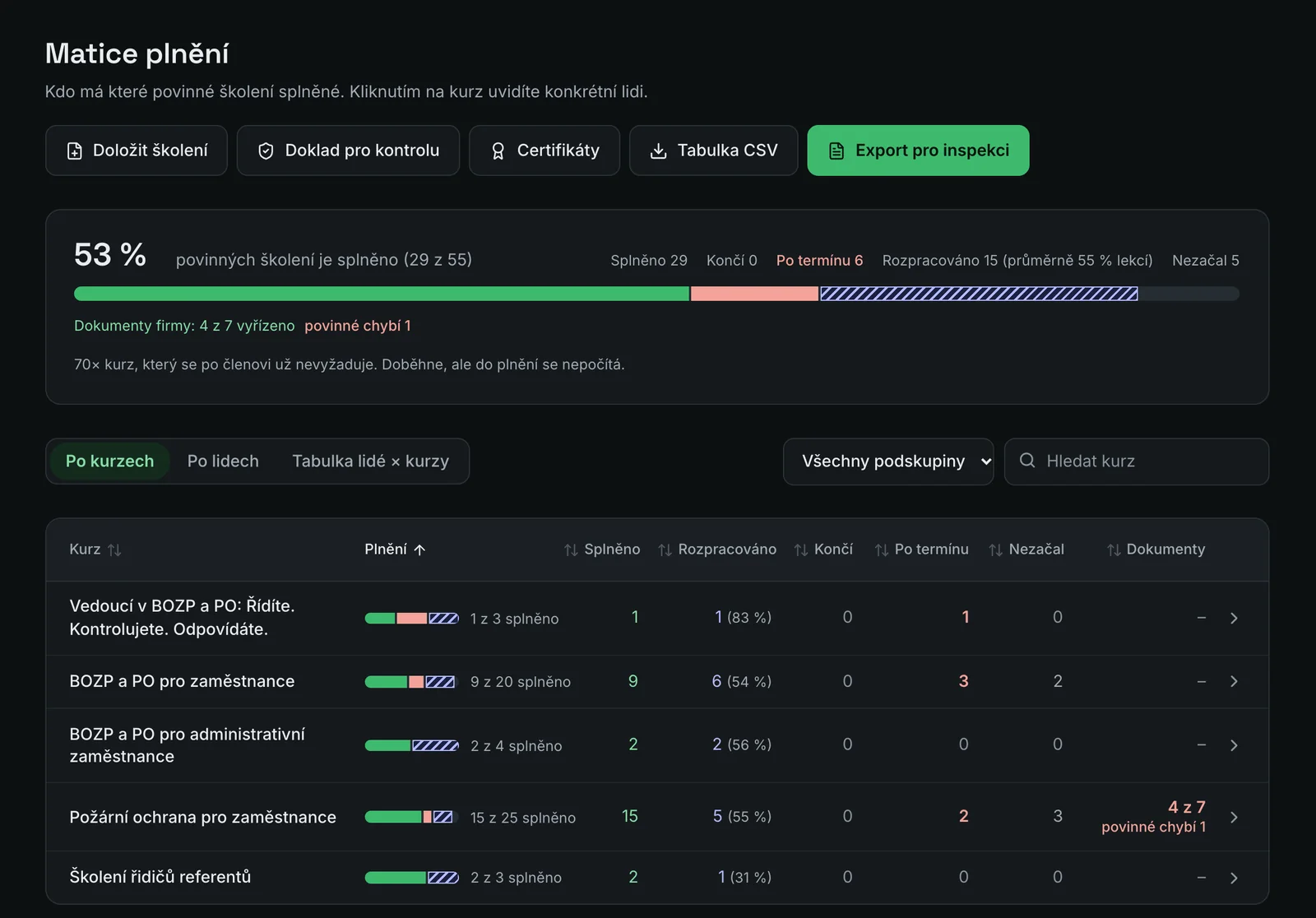Click the 6 (54 %) Rozpracováno value
The width and height of the screenshot is (1316, 918).
[742, 681]
